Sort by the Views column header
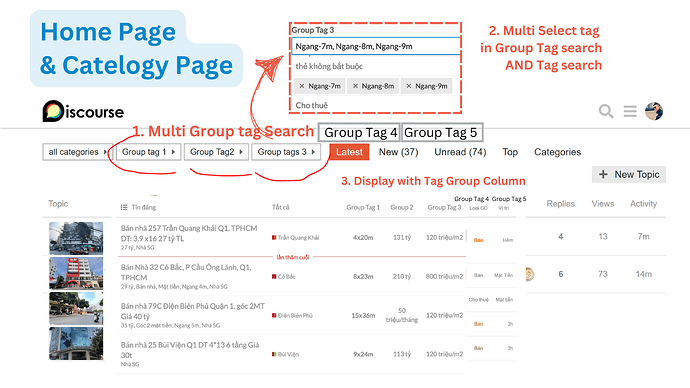690x388 pixels. pos(602,204)
